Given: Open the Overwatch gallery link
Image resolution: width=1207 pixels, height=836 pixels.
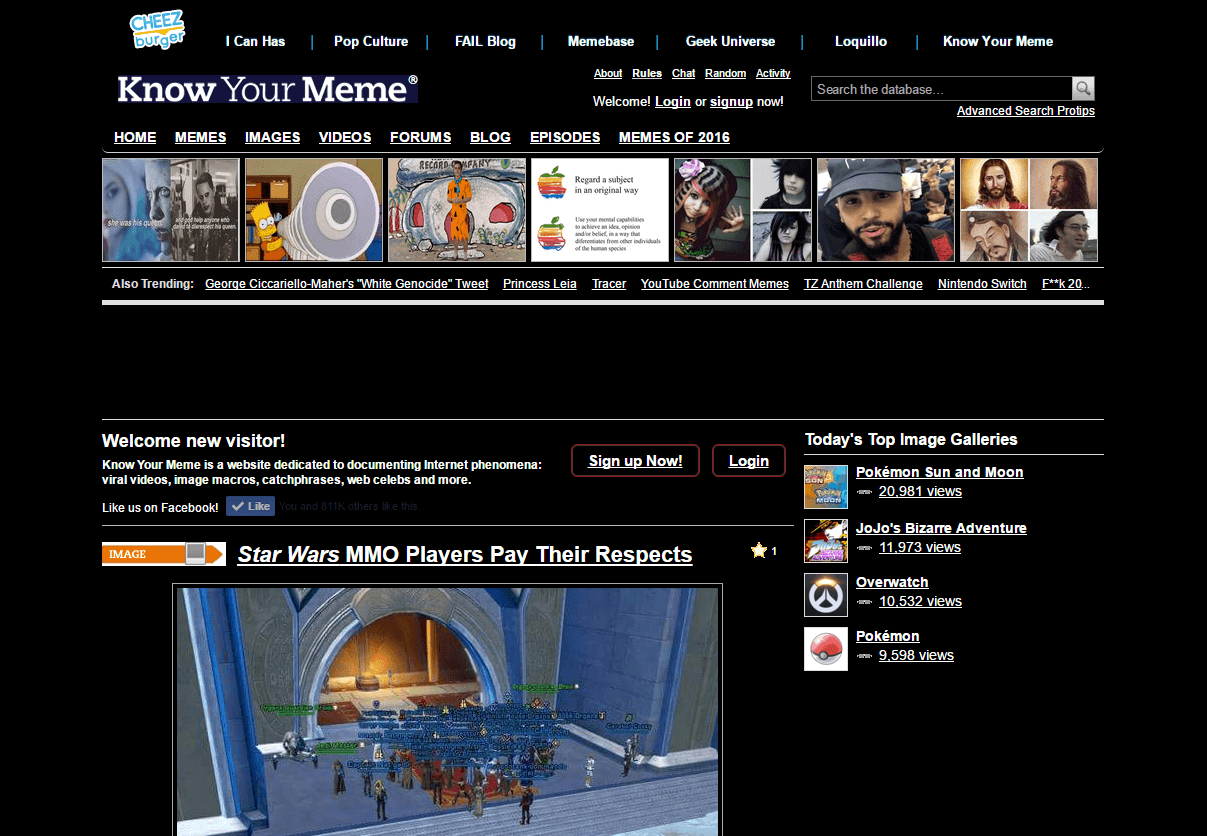Looking at the screenshot, I should pyautogui.click(x=892, y=582).
